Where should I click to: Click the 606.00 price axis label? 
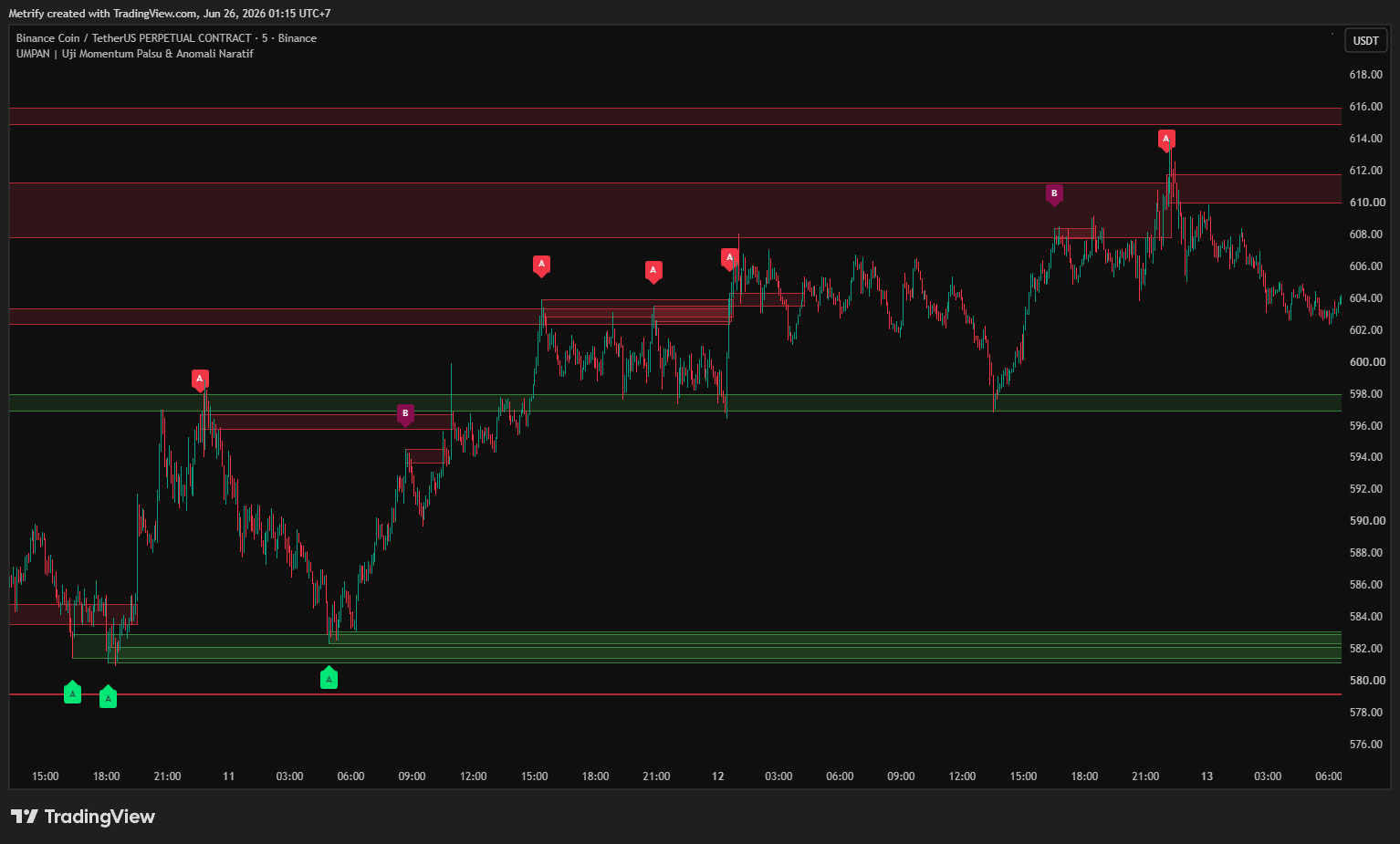(x=1366, y=266)
